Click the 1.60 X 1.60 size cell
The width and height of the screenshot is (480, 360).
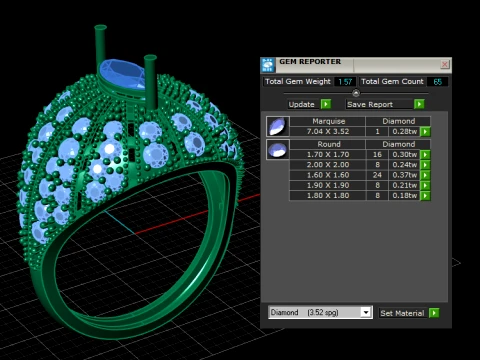(x=328, y=175)
